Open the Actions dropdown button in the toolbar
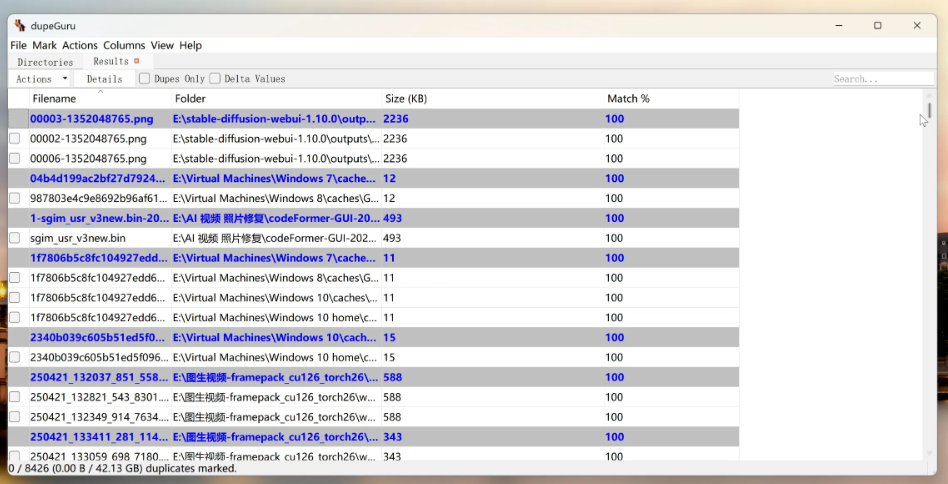 40,79
